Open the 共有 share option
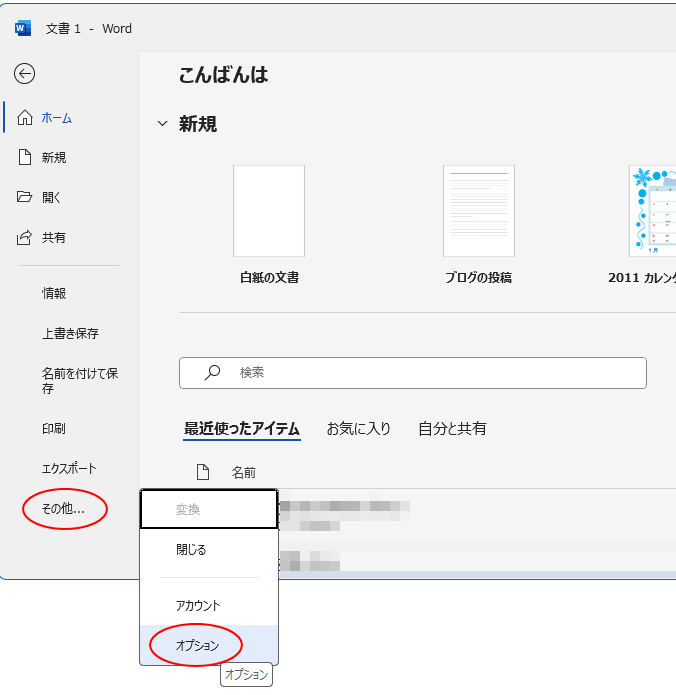This screenshot has height=695, width=676. point(54,238)
